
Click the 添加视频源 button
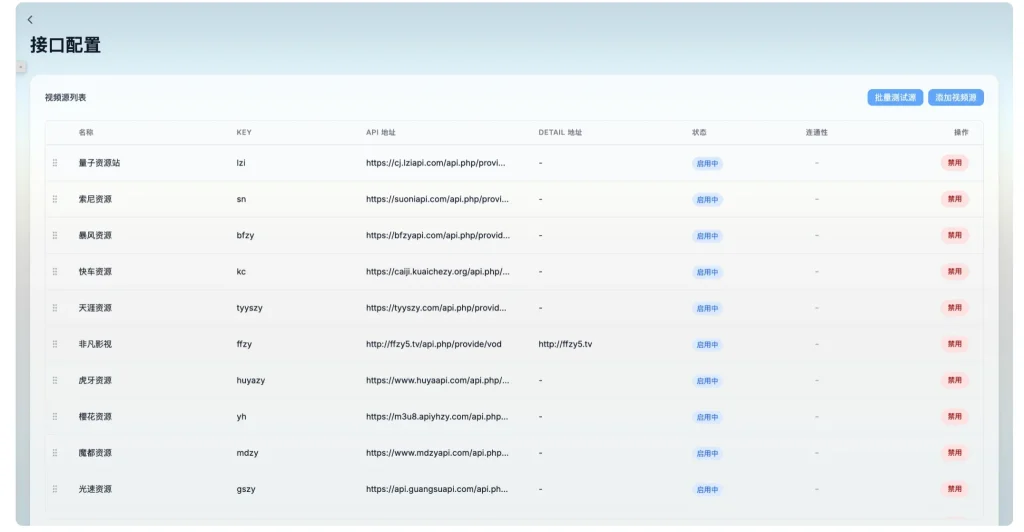pyautogui.click(x=955, y=97)
